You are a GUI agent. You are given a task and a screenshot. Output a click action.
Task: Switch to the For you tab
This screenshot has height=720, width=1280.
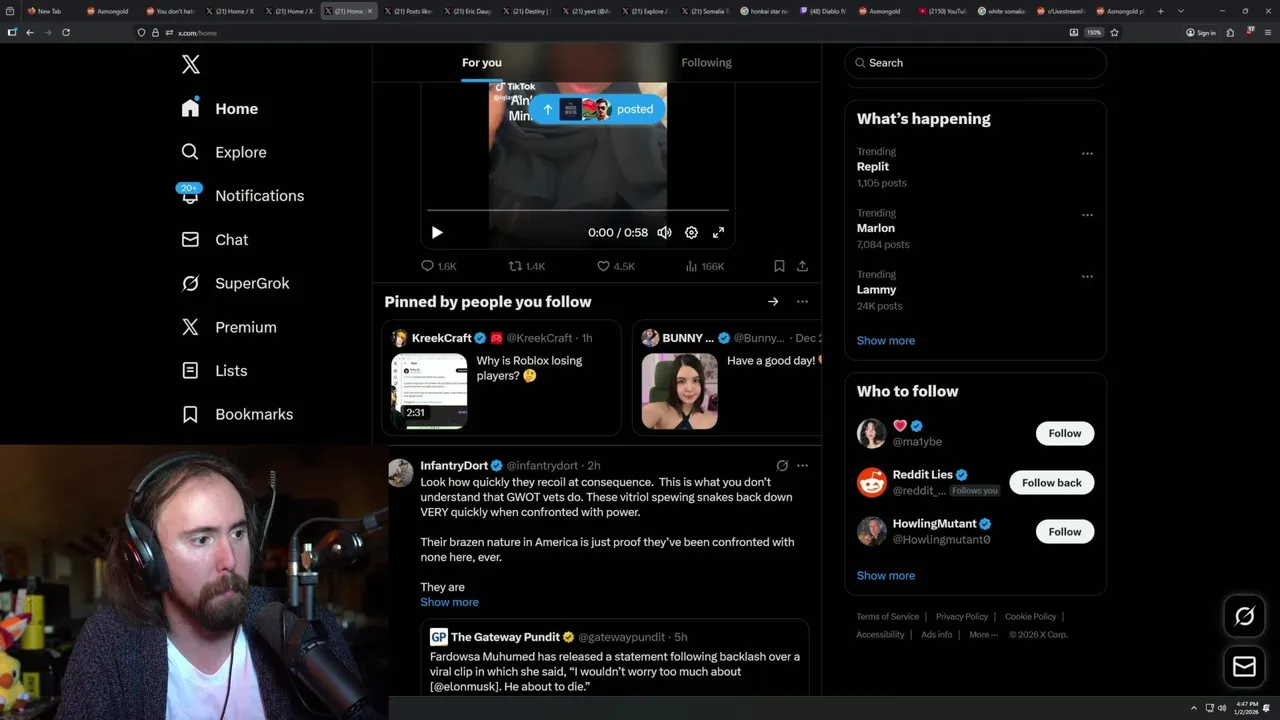click(482, 62)
